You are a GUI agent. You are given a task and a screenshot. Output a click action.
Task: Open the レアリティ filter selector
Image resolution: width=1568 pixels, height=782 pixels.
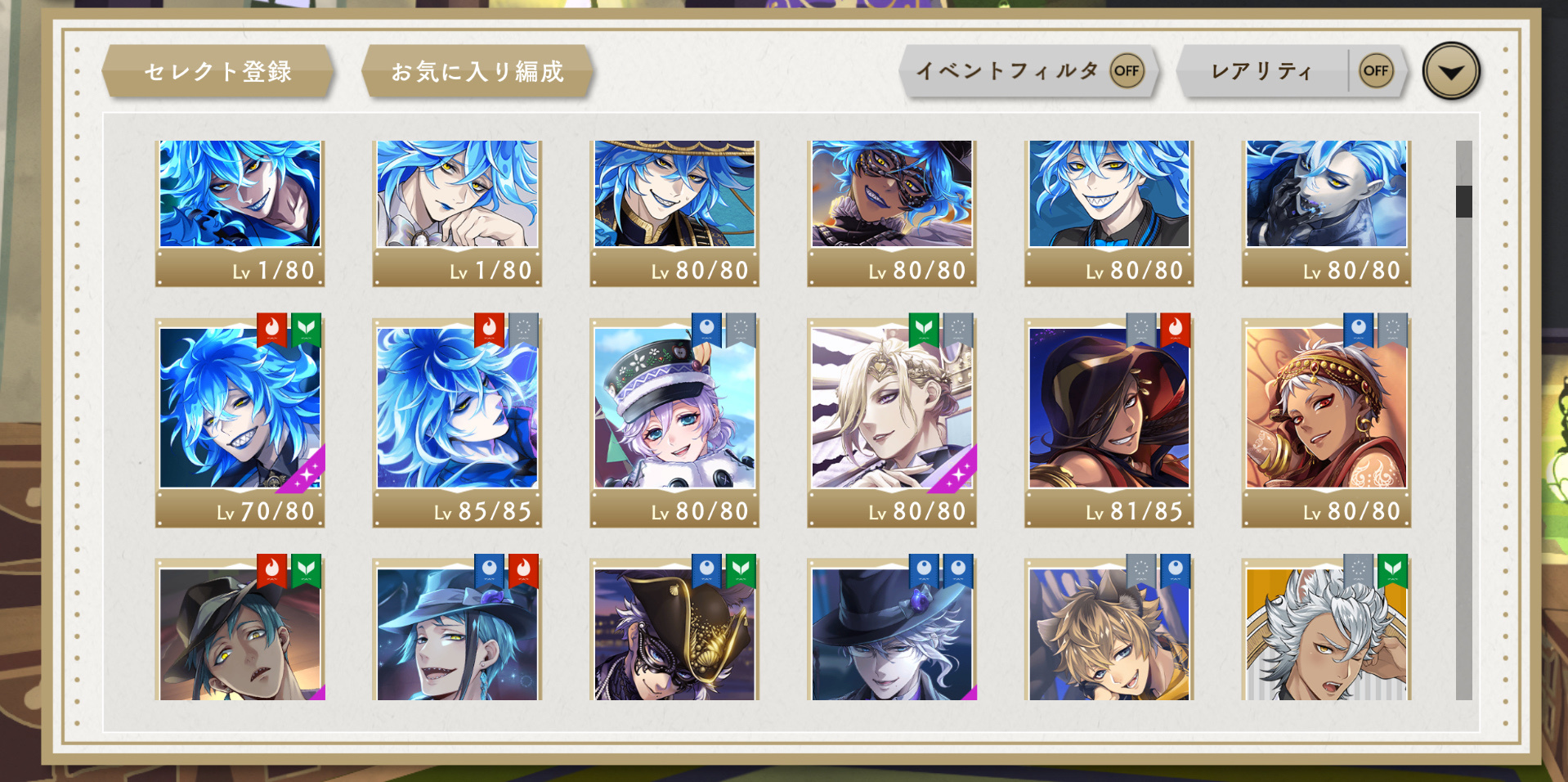(x=1262, y=71)
